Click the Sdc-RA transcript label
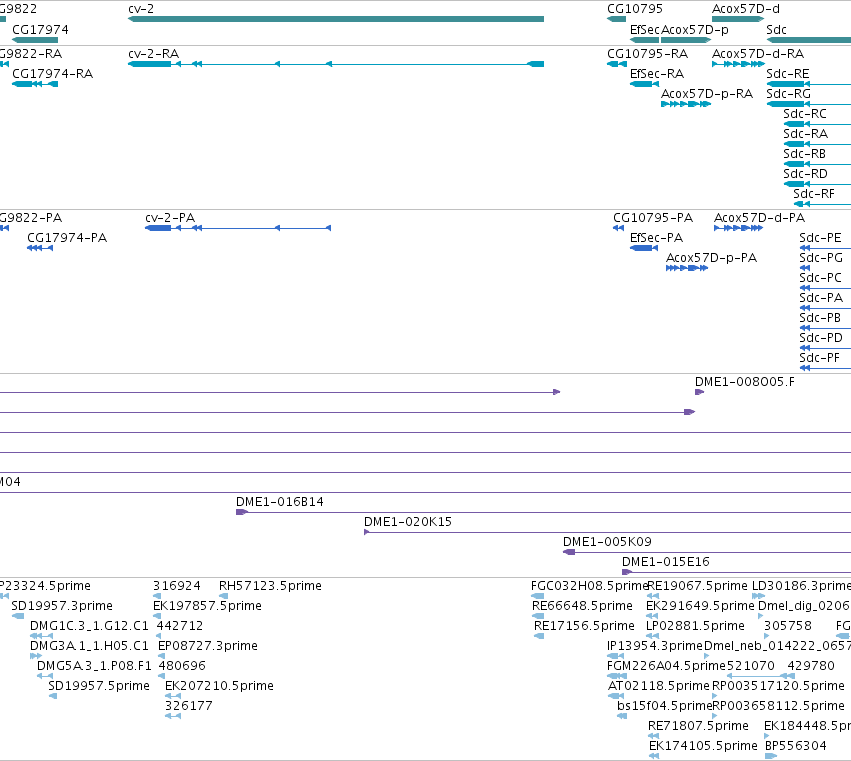Screen dimensions: 851x761 [x=805, y=134]
